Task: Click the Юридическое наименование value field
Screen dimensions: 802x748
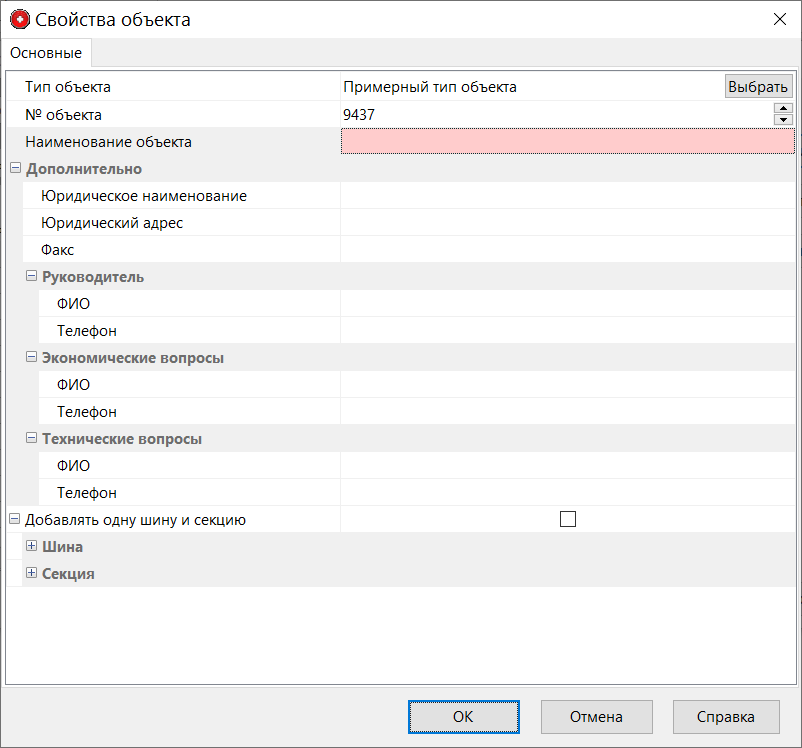Action: click(x=567, y=196)
